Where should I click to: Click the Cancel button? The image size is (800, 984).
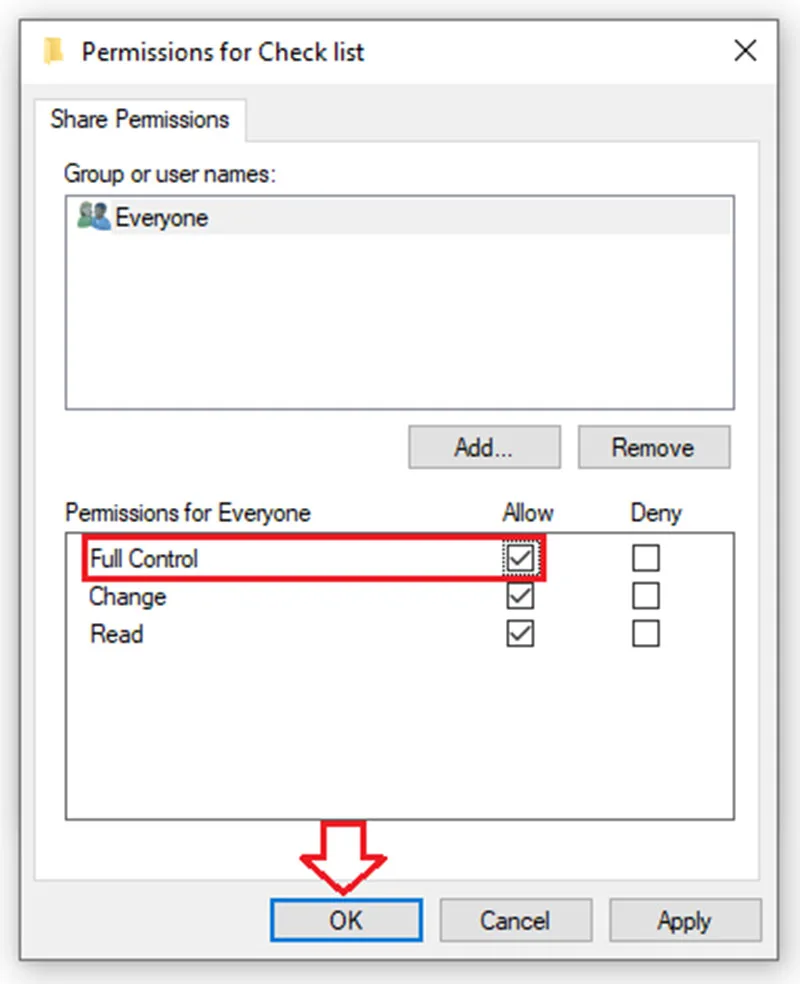tap(515, 921)
